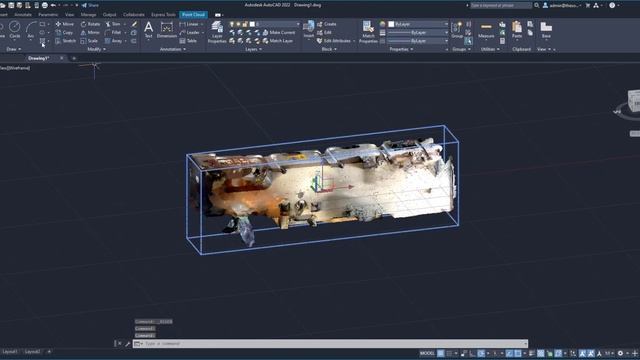Click the Share button
Viewport: 640px width, 360px height.
tap(90, 5)
